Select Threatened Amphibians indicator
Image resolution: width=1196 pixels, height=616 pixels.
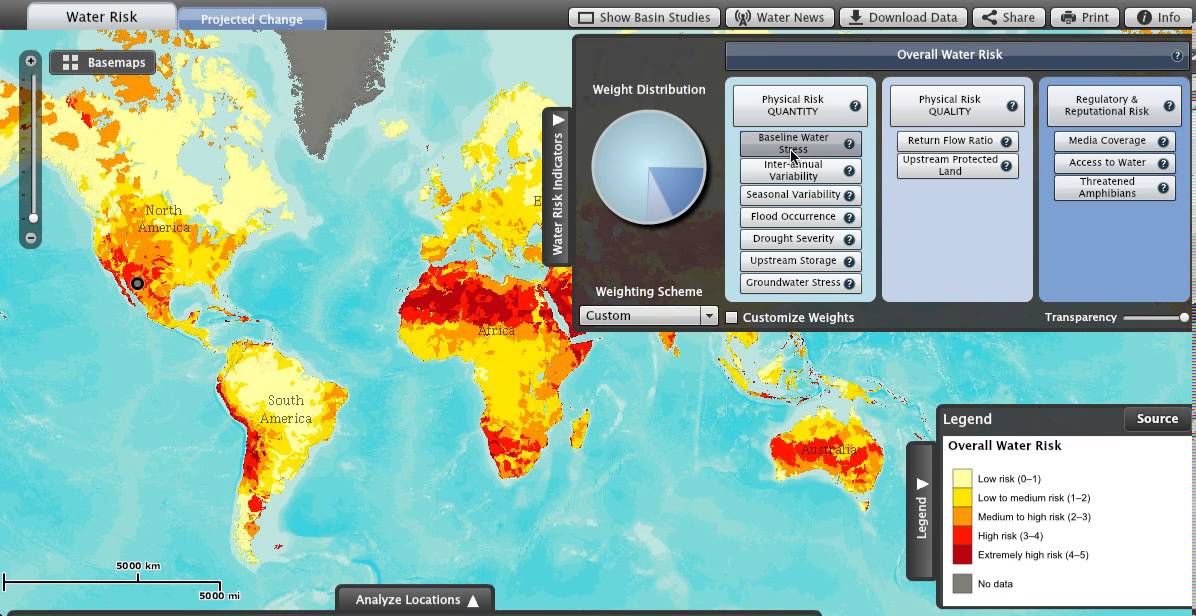[1114, 188]
